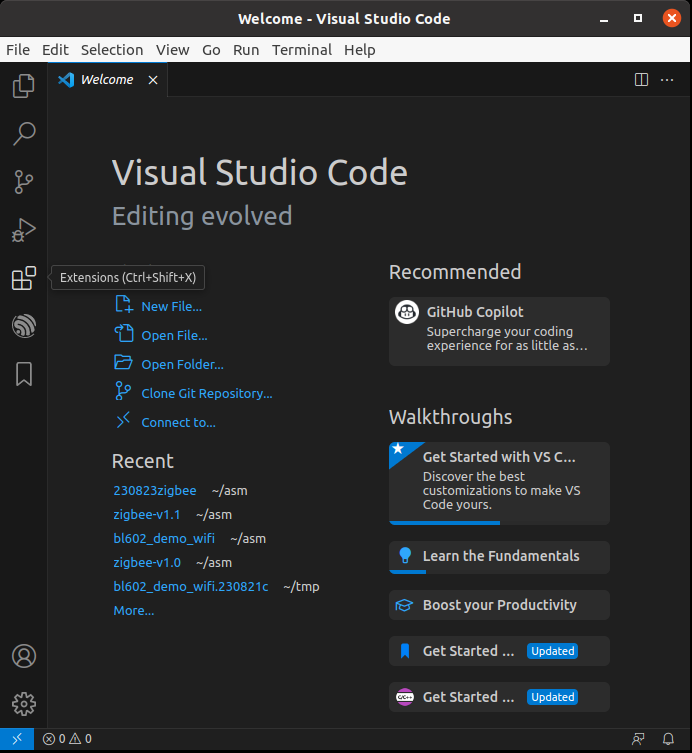
Task: Open the Search view icon
Action: pyautogui.click(x=24, y=134)
